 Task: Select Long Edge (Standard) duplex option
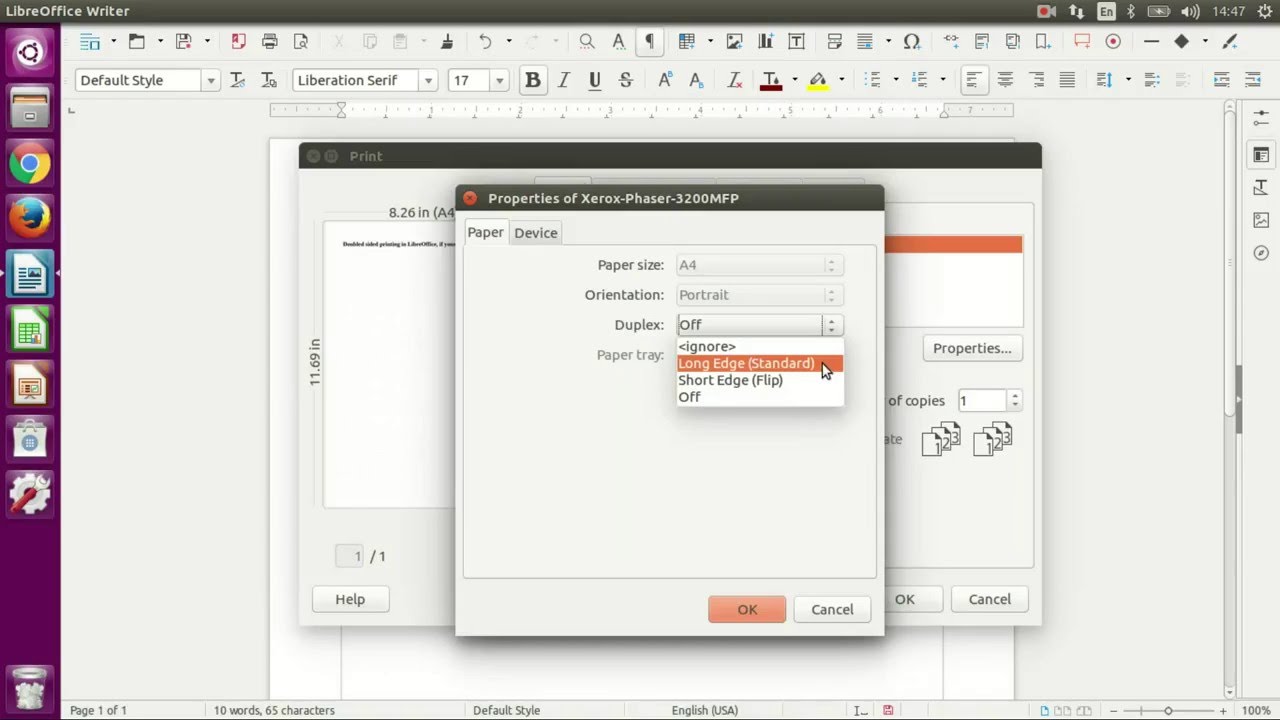(x=760, y=363)
